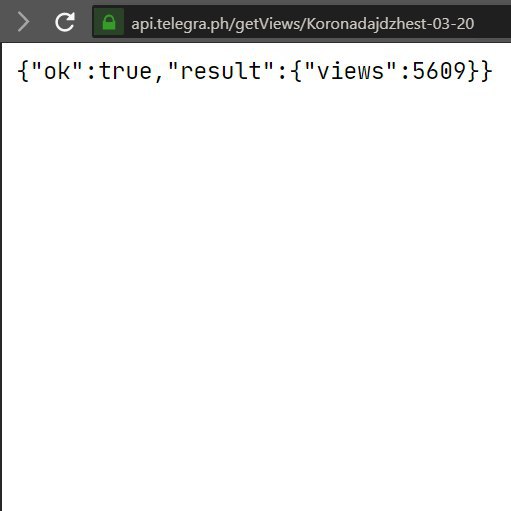
Task: Click the colon after "result"
Action: [x=282, y=72]
